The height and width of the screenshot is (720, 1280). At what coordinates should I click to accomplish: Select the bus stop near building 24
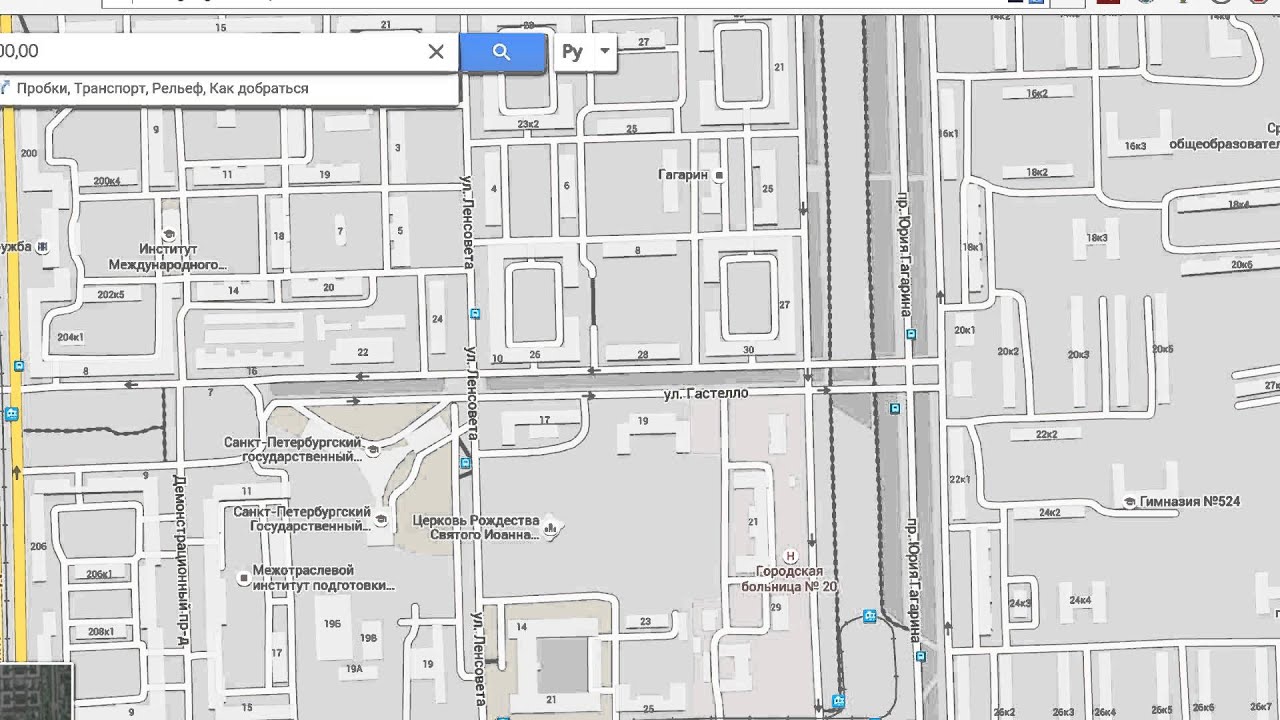coord(475,314)
